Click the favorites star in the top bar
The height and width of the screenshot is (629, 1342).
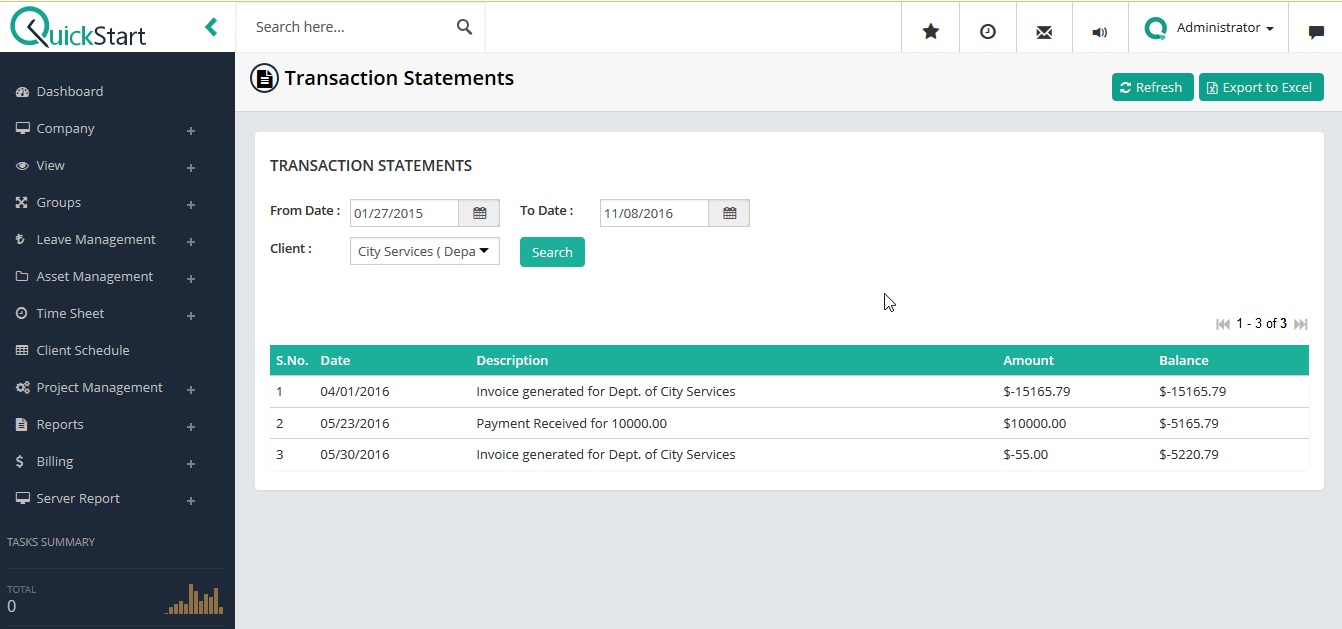[x=930, y=30]
